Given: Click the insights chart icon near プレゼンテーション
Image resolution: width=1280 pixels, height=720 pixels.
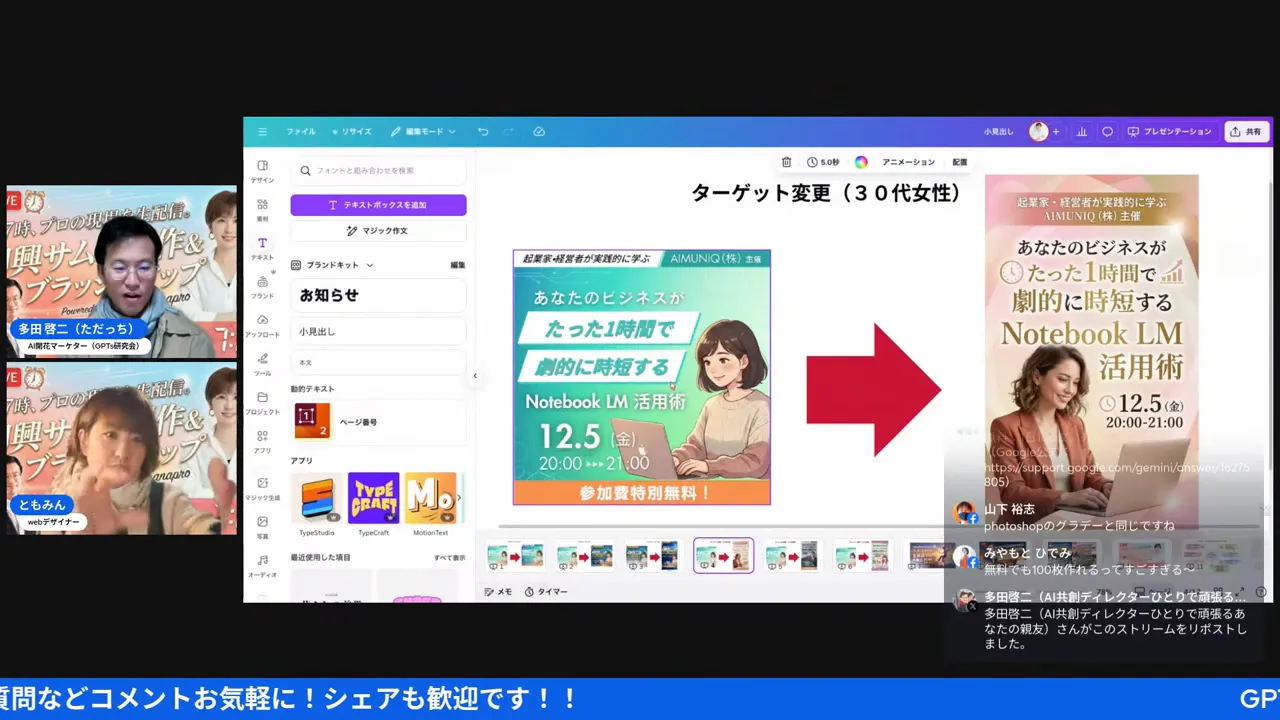Looking at the screenshot, I should coord(1081,131).
